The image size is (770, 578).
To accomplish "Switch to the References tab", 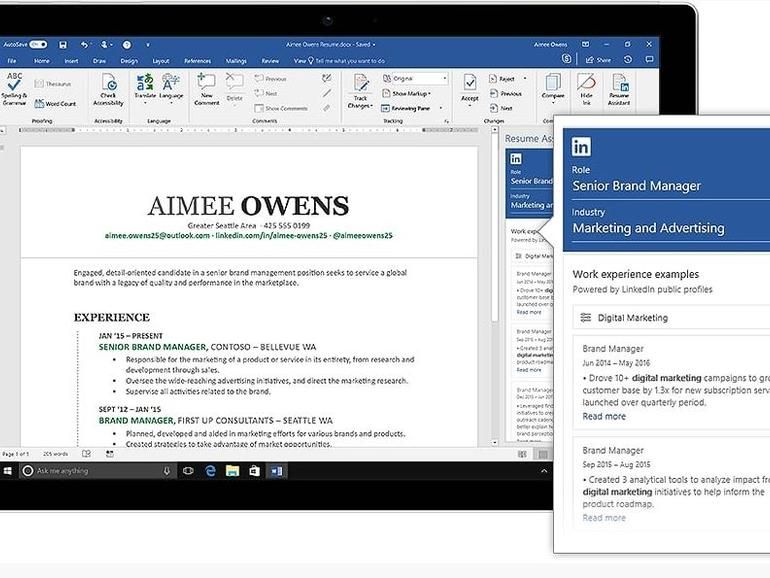I will 197,61.
